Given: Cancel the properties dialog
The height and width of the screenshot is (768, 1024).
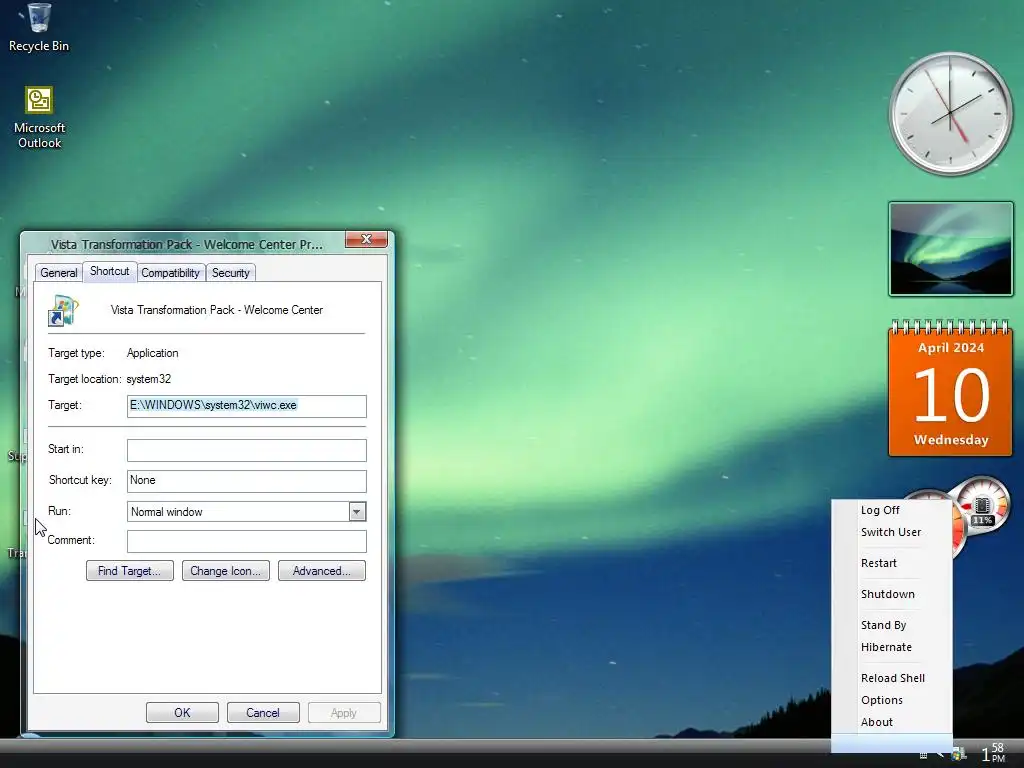Looking at the screenshot, I should coord(263,712).
